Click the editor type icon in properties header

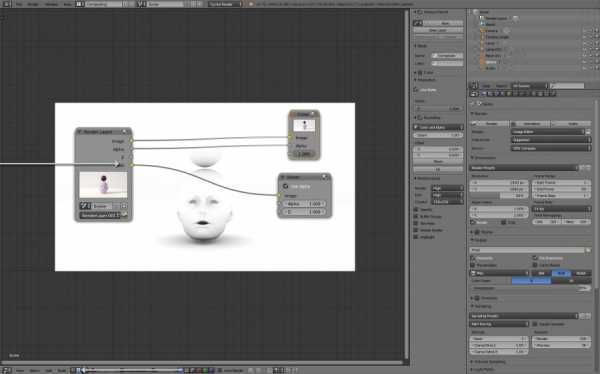pyautogui.click(x=474, y=86)
